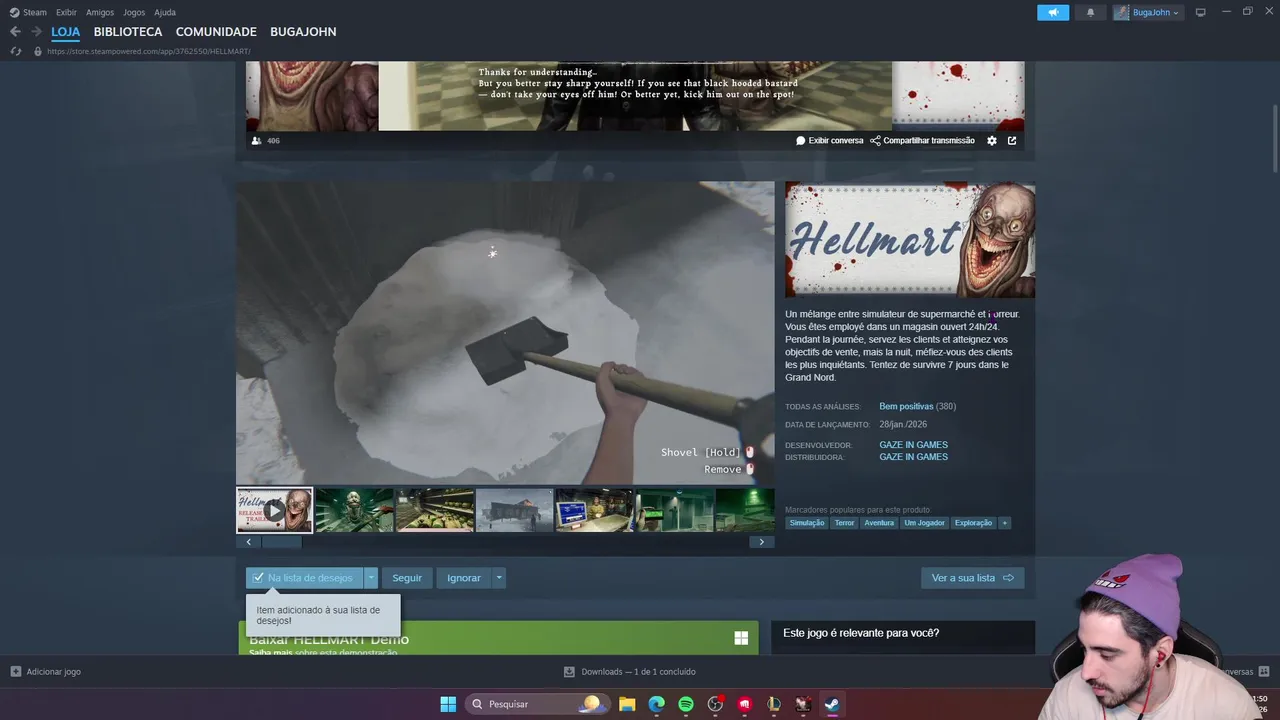Open Steam announcements megaphone button
The height and width of the screenshot is (720, 1280).
tap(1053, 12)
